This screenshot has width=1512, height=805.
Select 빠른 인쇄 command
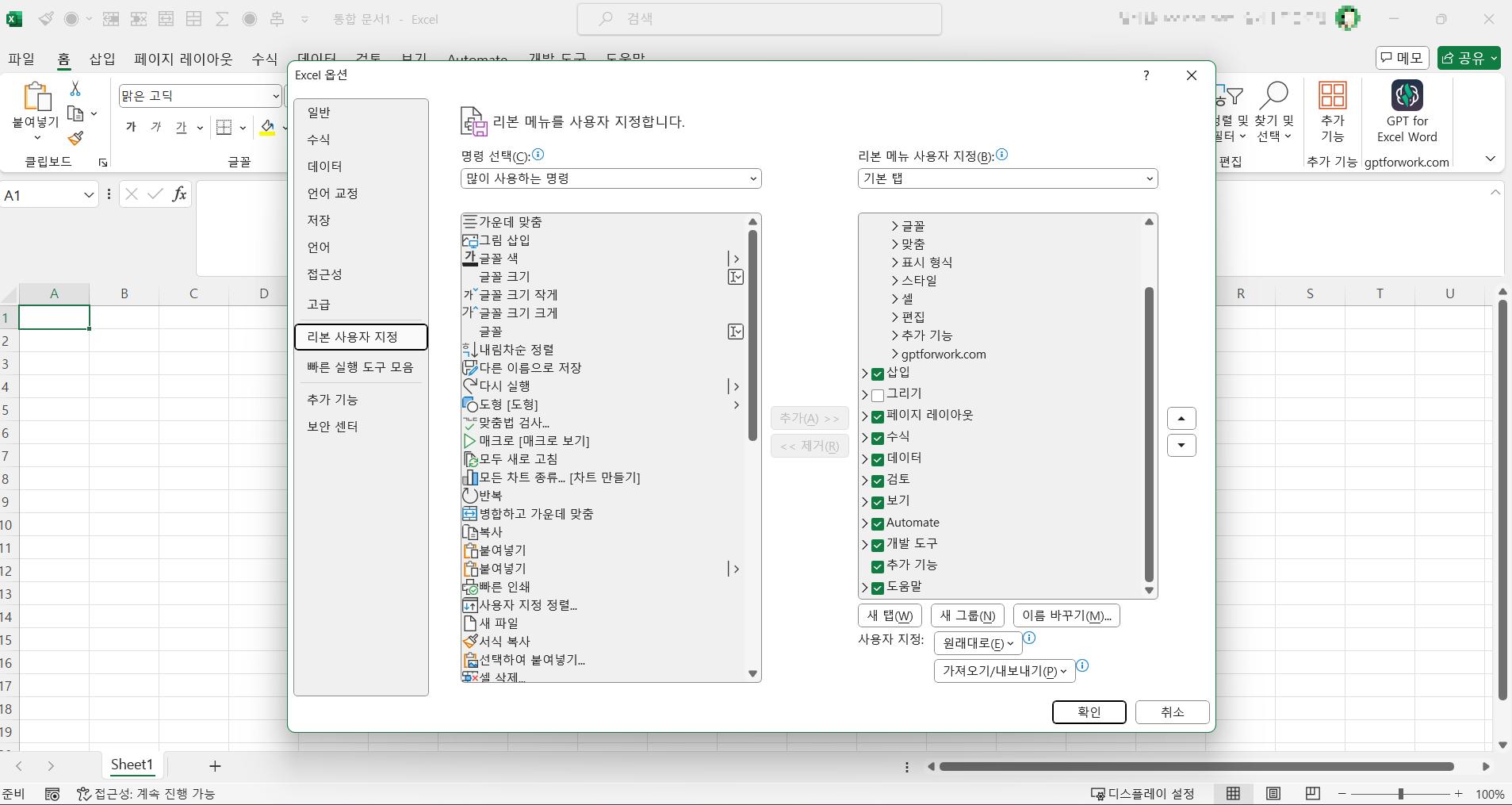pos(603,587)
